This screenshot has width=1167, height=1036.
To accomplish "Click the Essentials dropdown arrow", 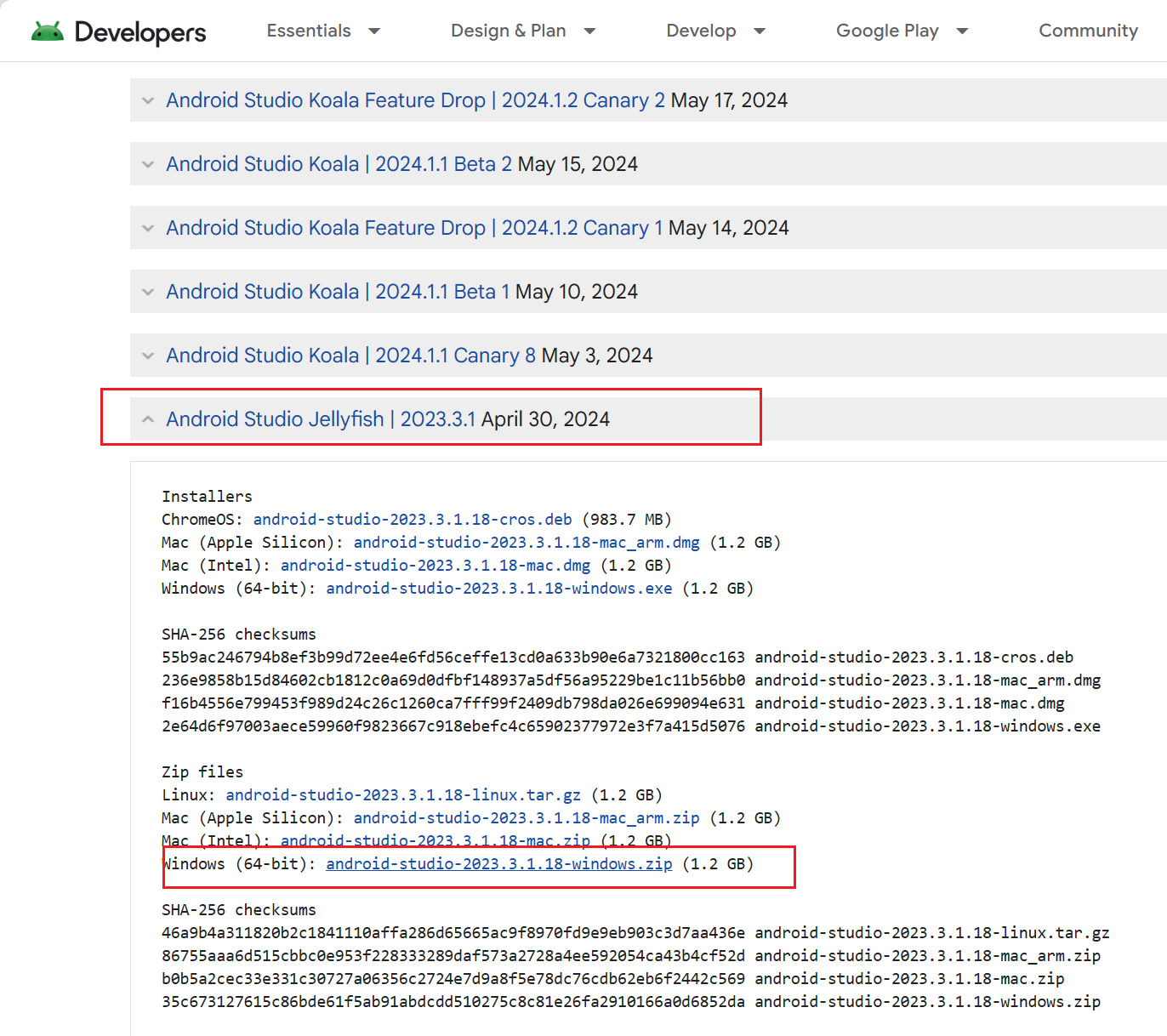I will click(373, 31).
